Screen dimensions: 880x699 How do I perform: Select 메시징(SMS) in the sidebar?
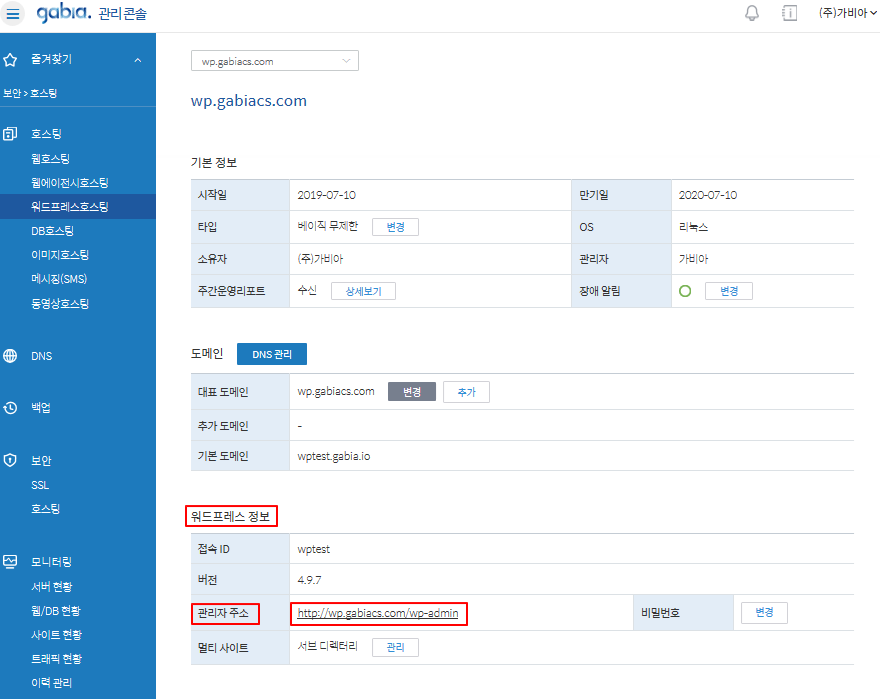[x=59, y=279]
